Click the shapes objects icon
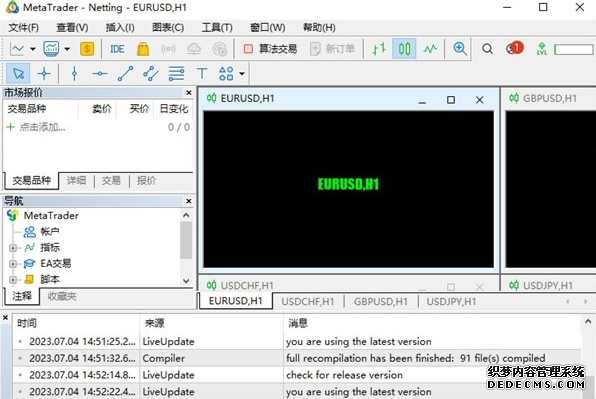The height and width of the screenshot is (399, 596). click(x=226, y=73)
